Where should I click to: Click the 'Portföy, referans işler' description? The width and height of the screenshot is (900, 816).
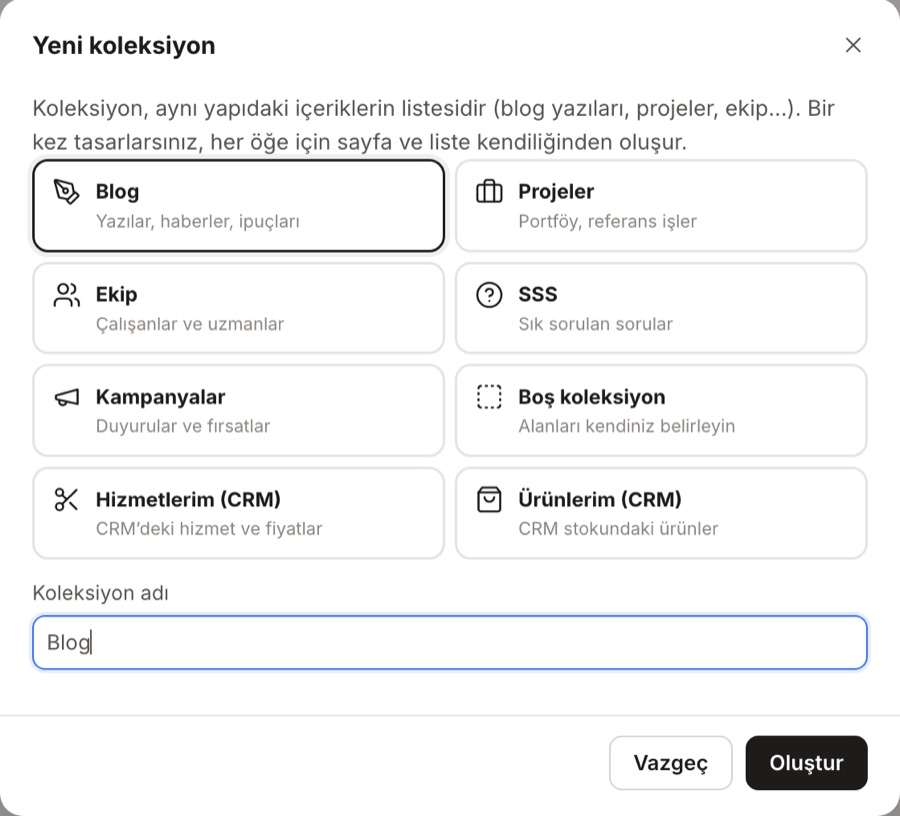click(607, 222)
